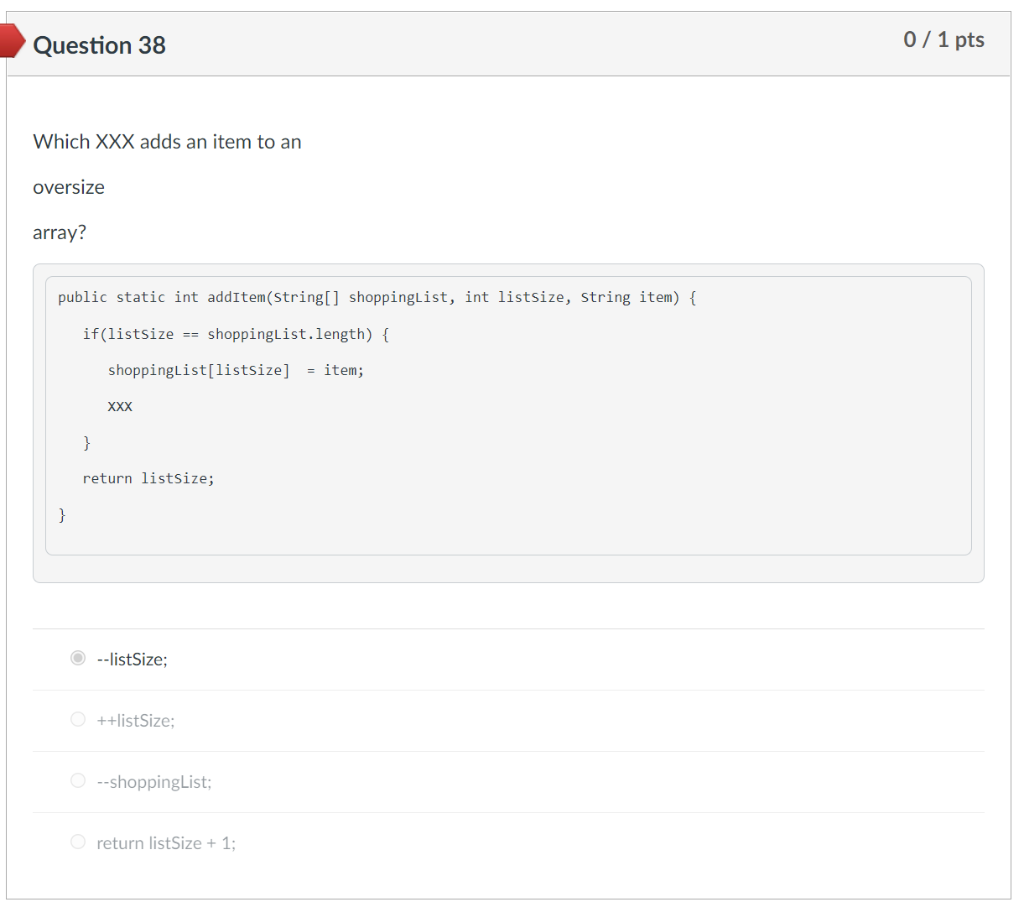Image resolution: width=1024 pixels, height=902 pixels.
Task: Click the text Which XXX adds an item
Action: (x=143, y=142)
